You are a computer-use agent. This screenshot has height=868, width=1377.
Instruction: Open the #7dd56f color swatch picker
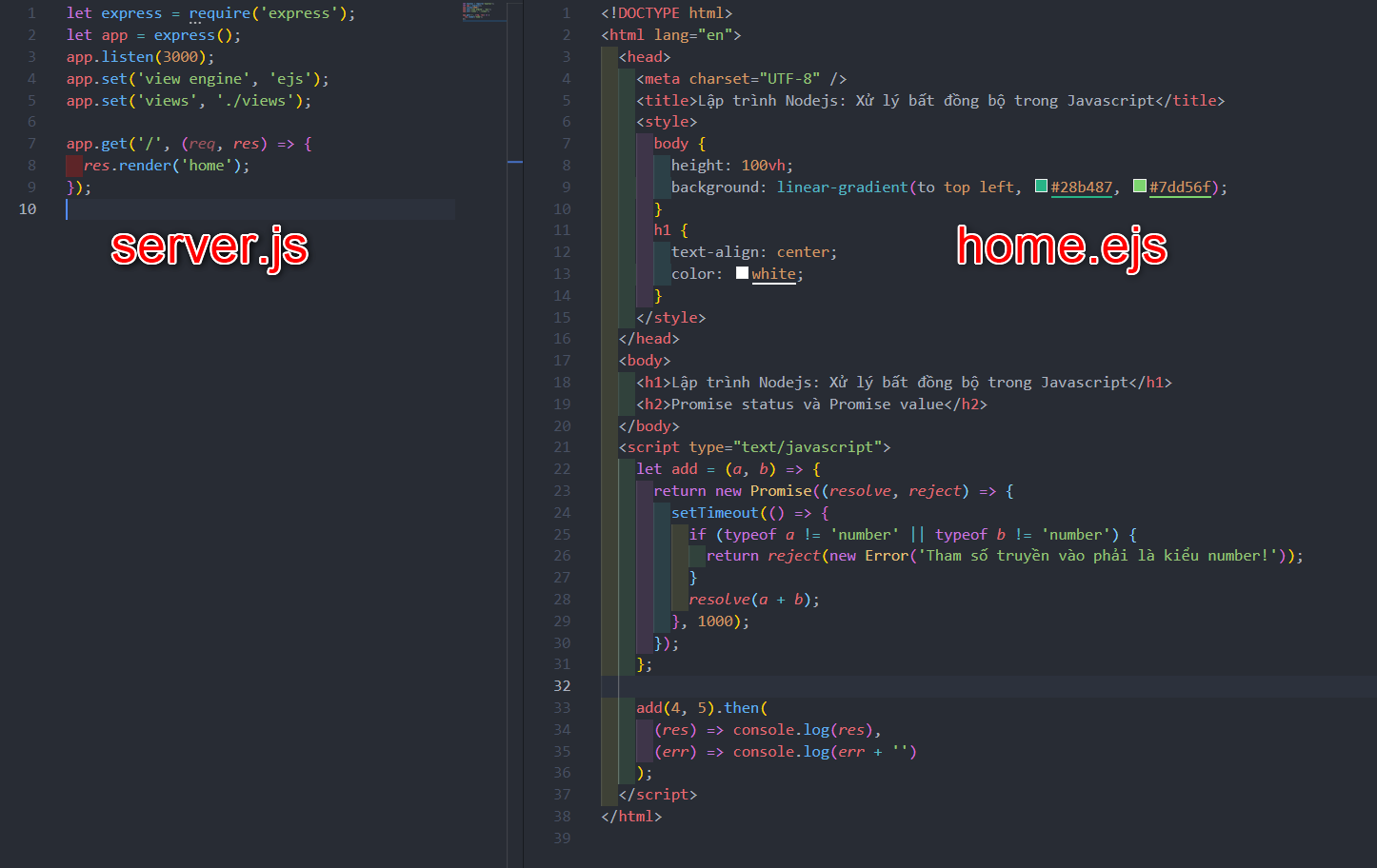[x=1139, y=186]
